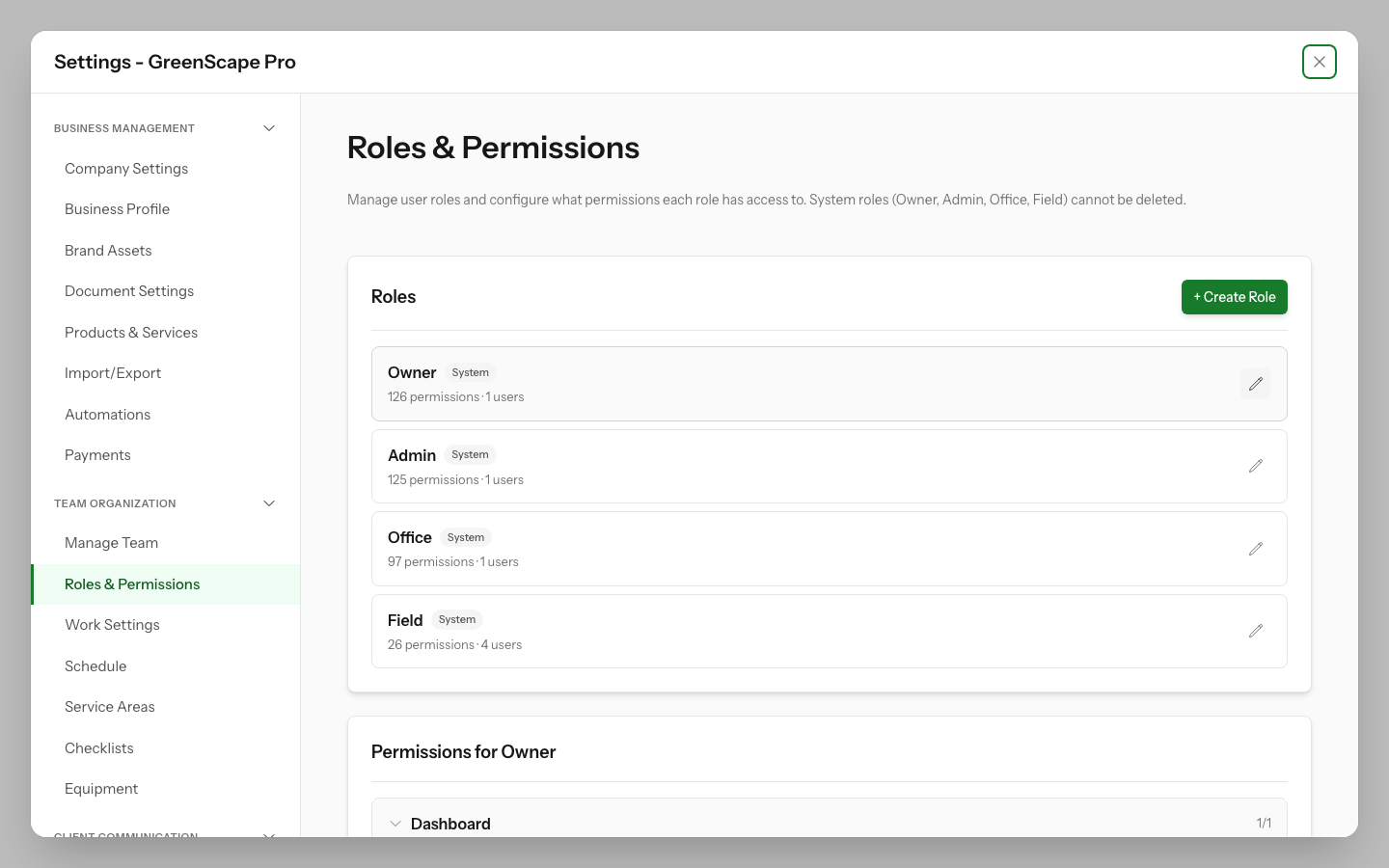
Task: Edit the Owner role permissions
Action: [1256, 384]
